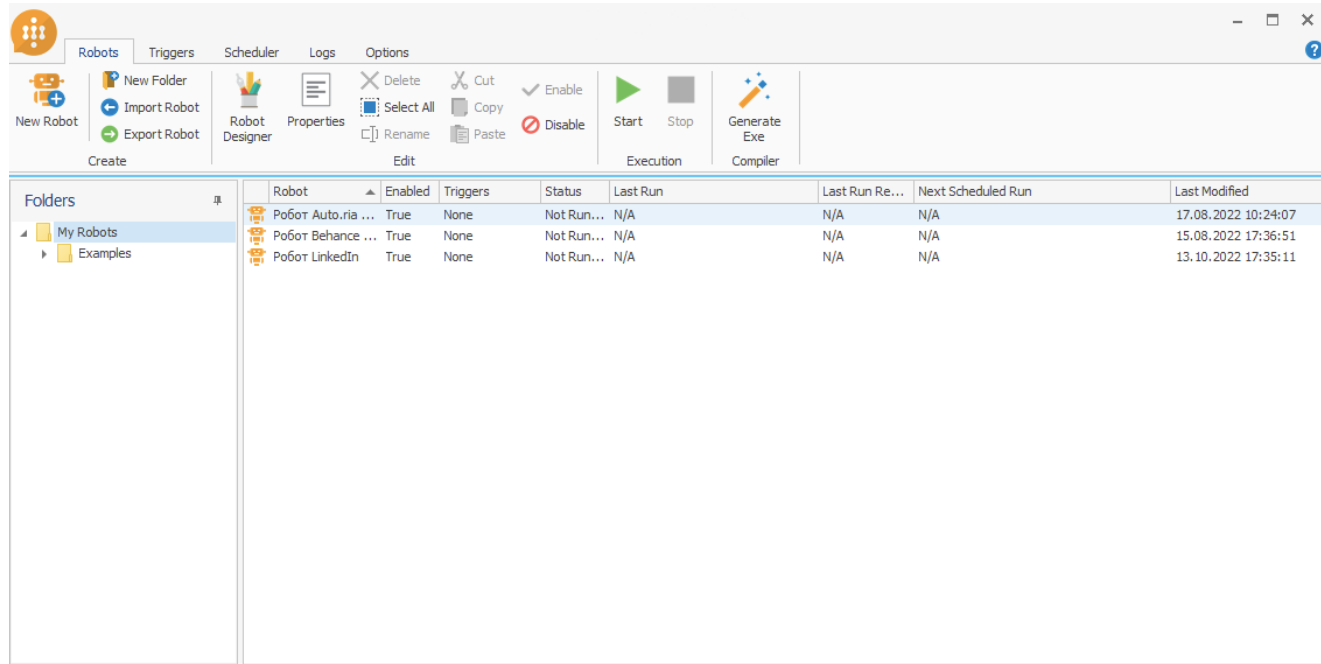1321x664 pixels.
Task: Open the Scheduler tab
Action: pos(251,52)
